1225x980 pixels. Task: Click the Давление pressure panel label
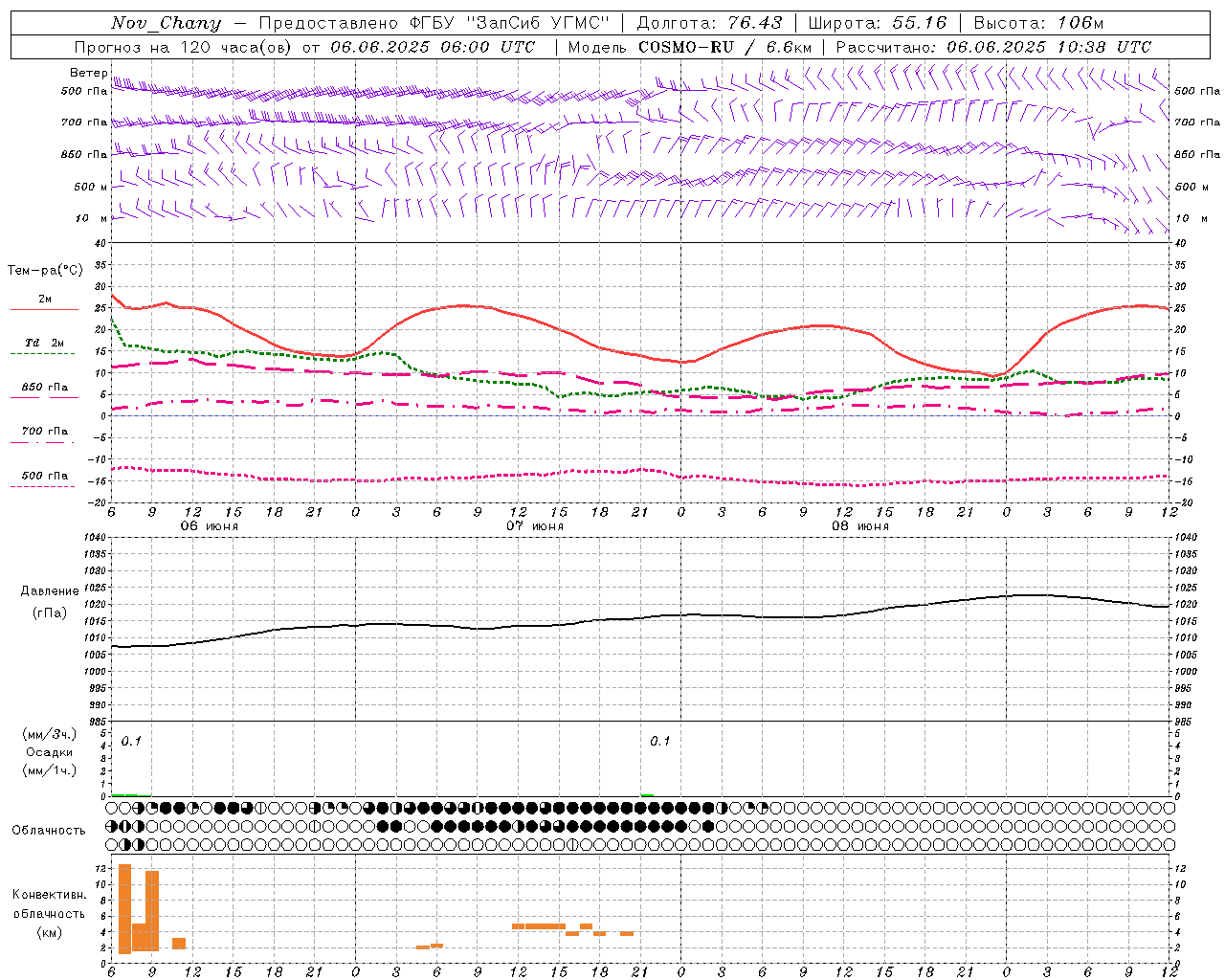pyautogui.click(x=50, y=591)
